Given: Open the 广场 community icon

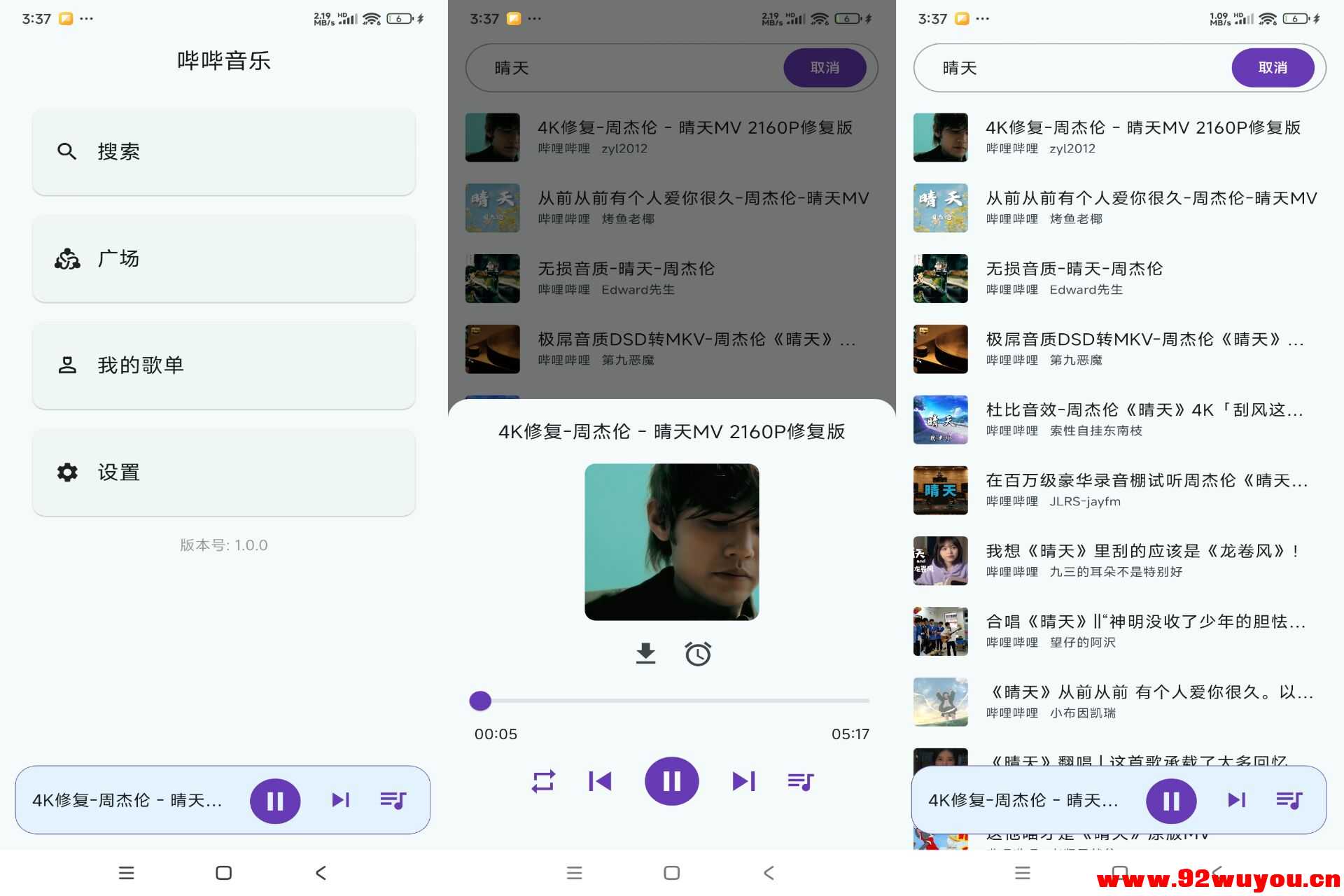Looking at the screenshot, I should pyautogui.click(x=67, y=258).
